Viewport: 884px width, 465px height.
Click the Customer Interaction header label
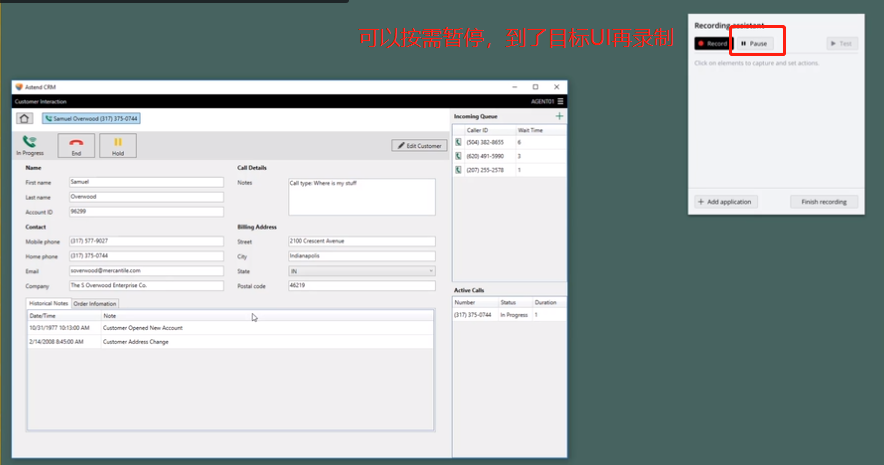pyautogui.click(x=41, y=101)
